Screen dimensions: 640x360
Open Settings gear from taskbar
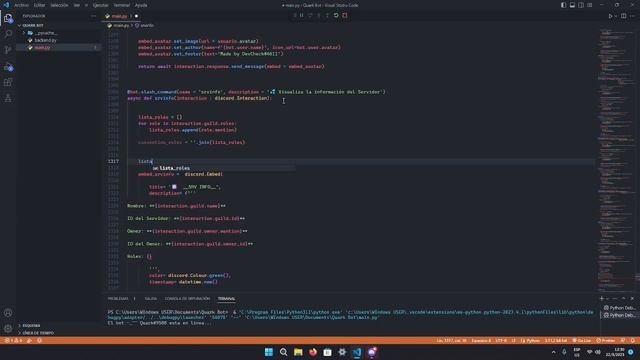[342, 352]
